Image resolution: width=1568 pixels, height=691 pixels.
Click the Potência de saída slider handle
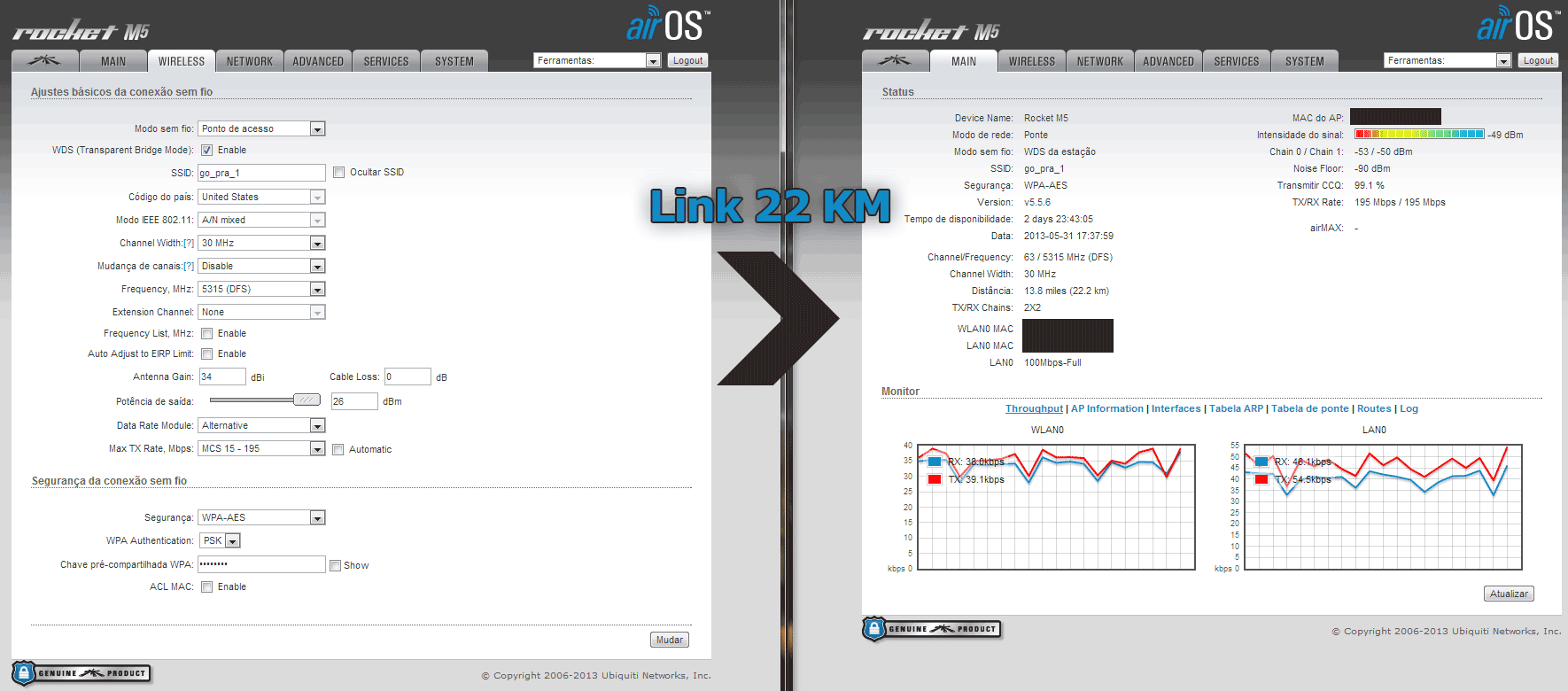coord(307,400)
